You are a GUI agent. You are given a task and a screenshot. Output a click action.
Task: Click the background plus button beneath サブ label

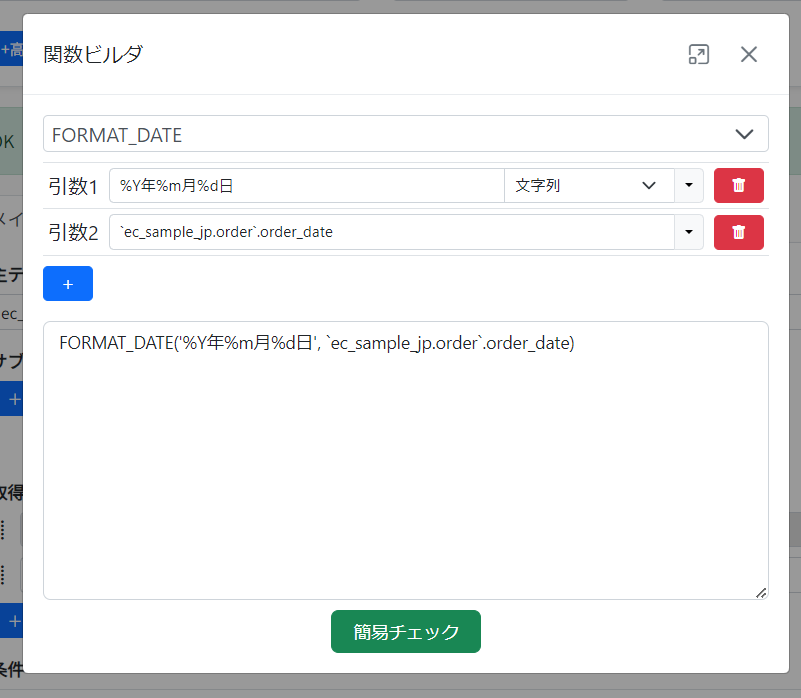(11, 400)
